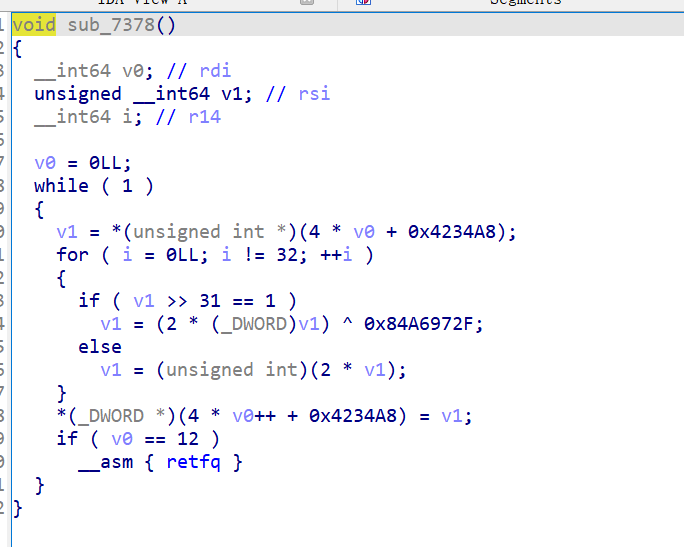
Task: Open the Segments tab
Action: click(x=524, y=3)
